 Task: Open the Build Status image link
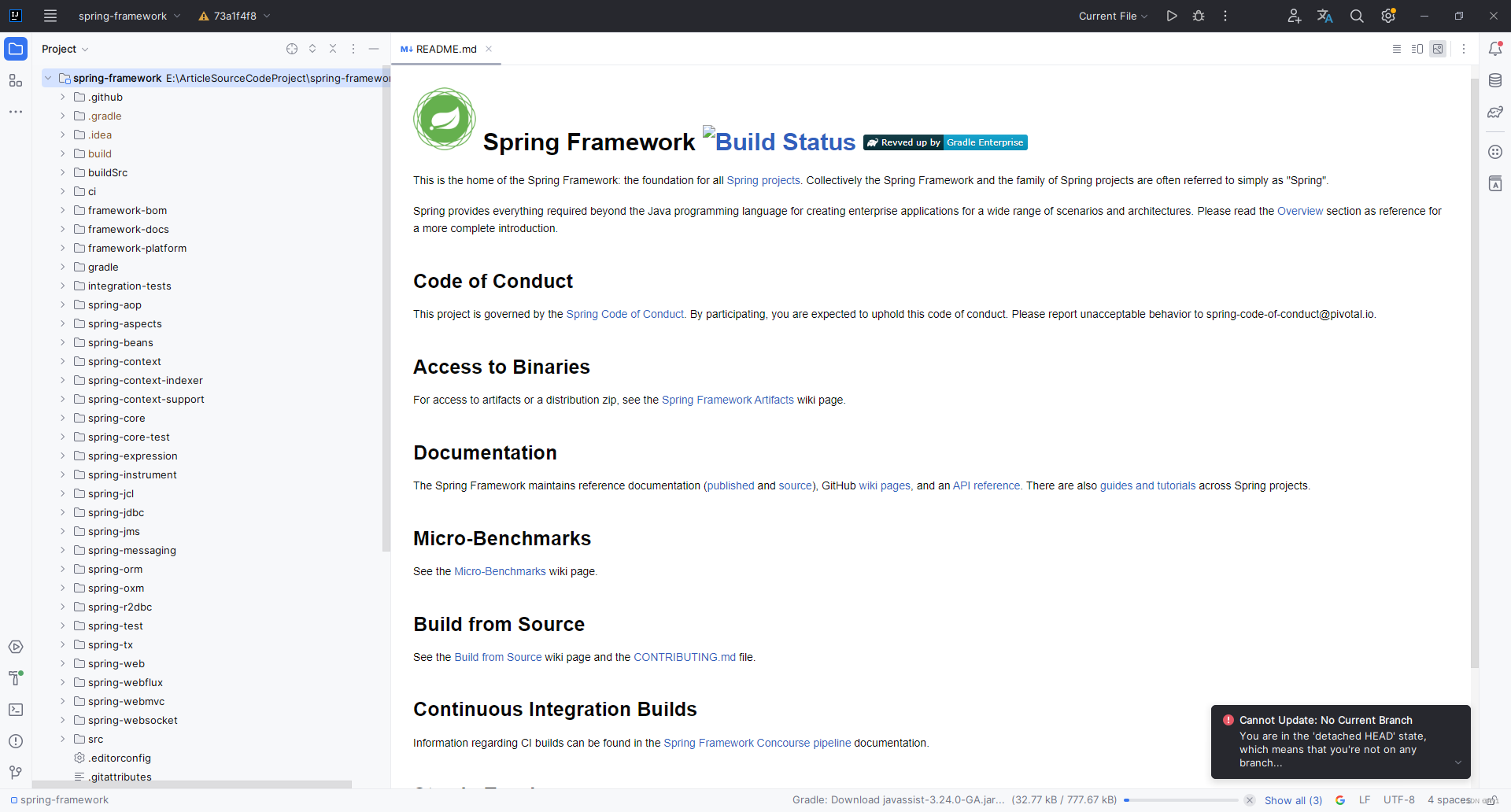779,141
